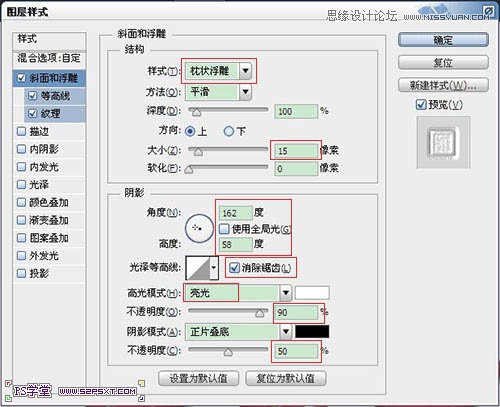Enable the 渐变叠加 checkbox

tap(21, 220)
